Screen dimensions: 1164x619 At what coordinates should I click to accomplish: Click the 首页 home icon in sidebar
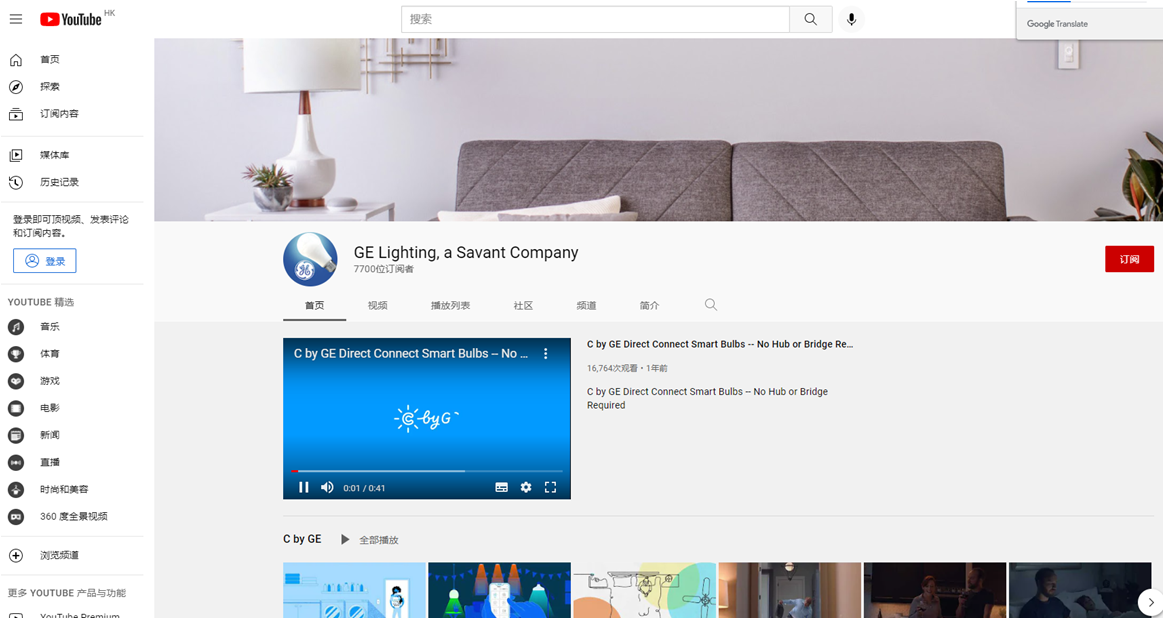pyautogui.click(x=16, y=59)
